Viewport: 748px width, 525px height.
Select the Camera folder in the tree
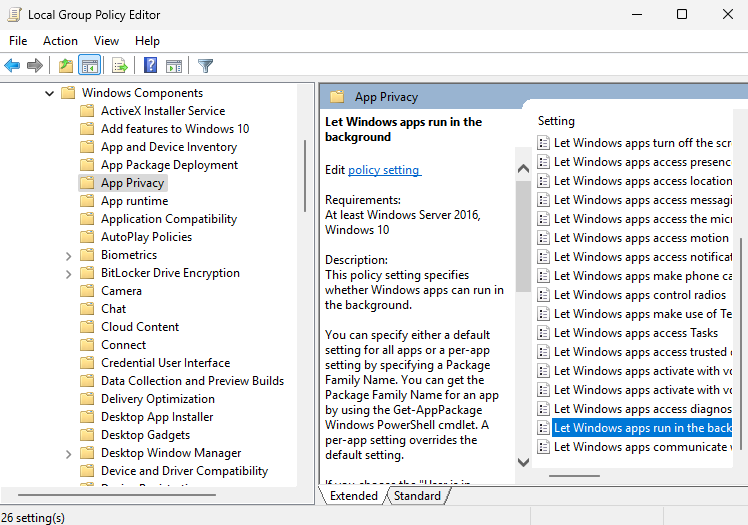(121, 291)
